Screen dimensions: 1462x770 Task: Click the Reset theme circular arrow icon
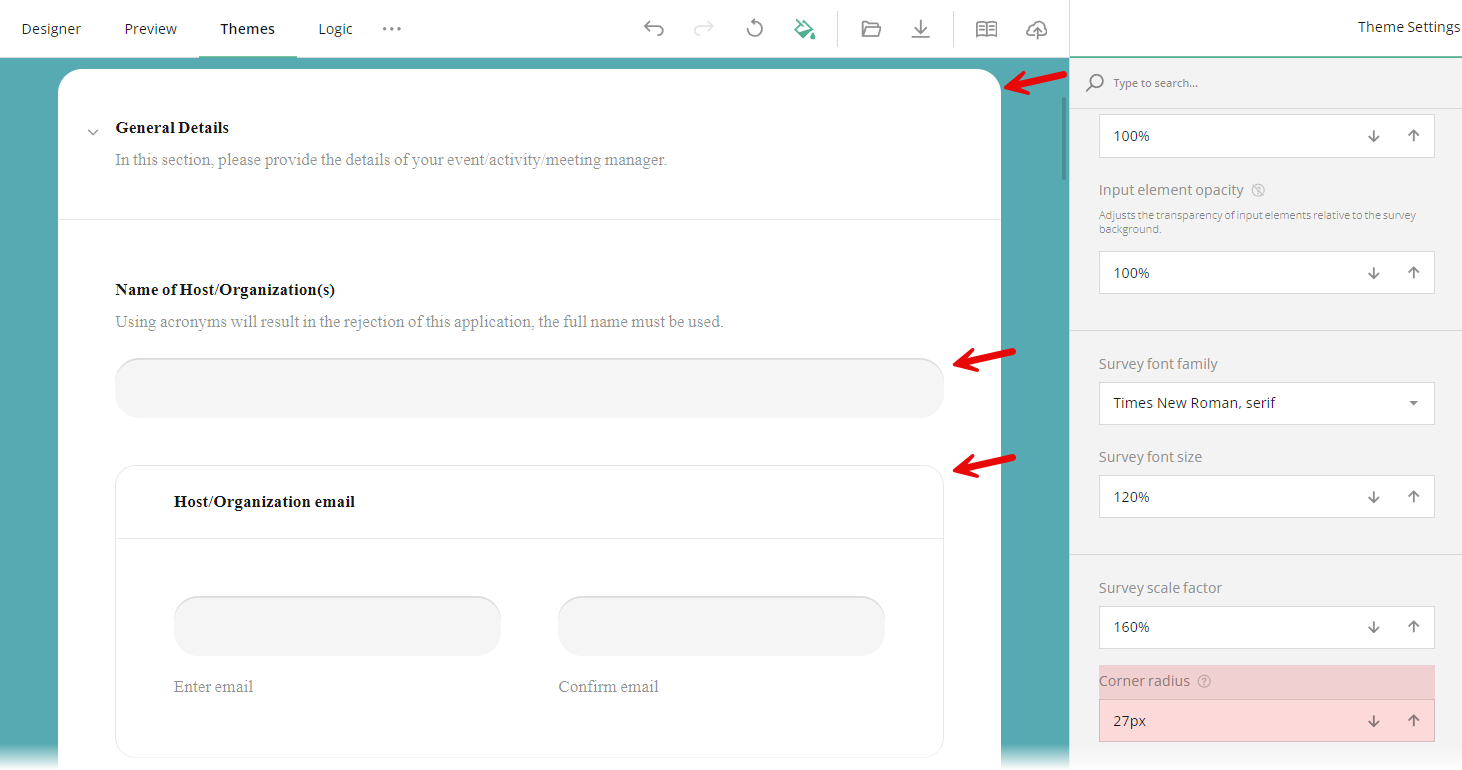pyautogui.click(x=755, y=29)
